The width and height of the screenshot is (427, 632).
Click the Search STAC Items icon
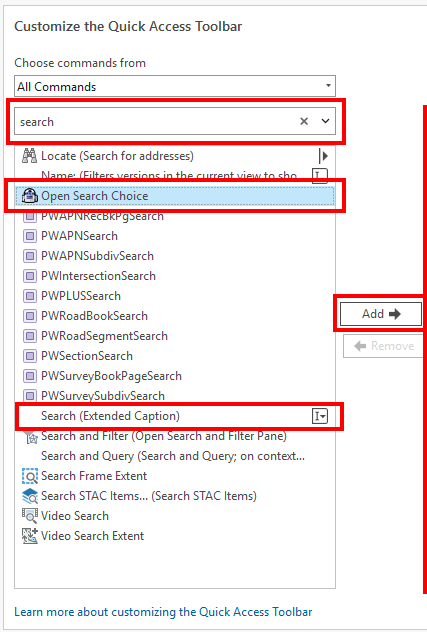[30, 496]
